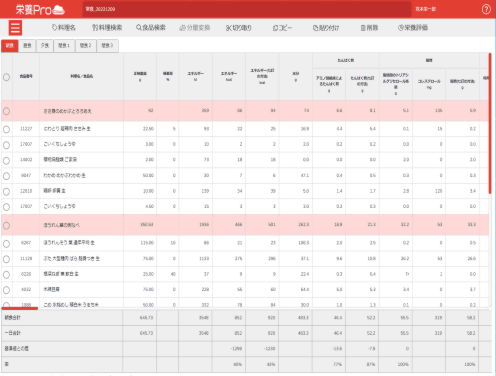496x376 pixels.
Task: Select the 12018 卵黄 row circle
Action: coord(6,191)
